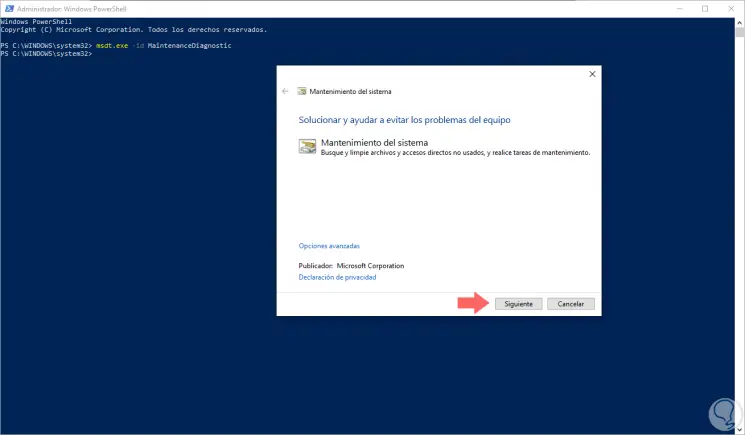
Task: Open the Declaración de privacidad link
Action: [337, 277]
